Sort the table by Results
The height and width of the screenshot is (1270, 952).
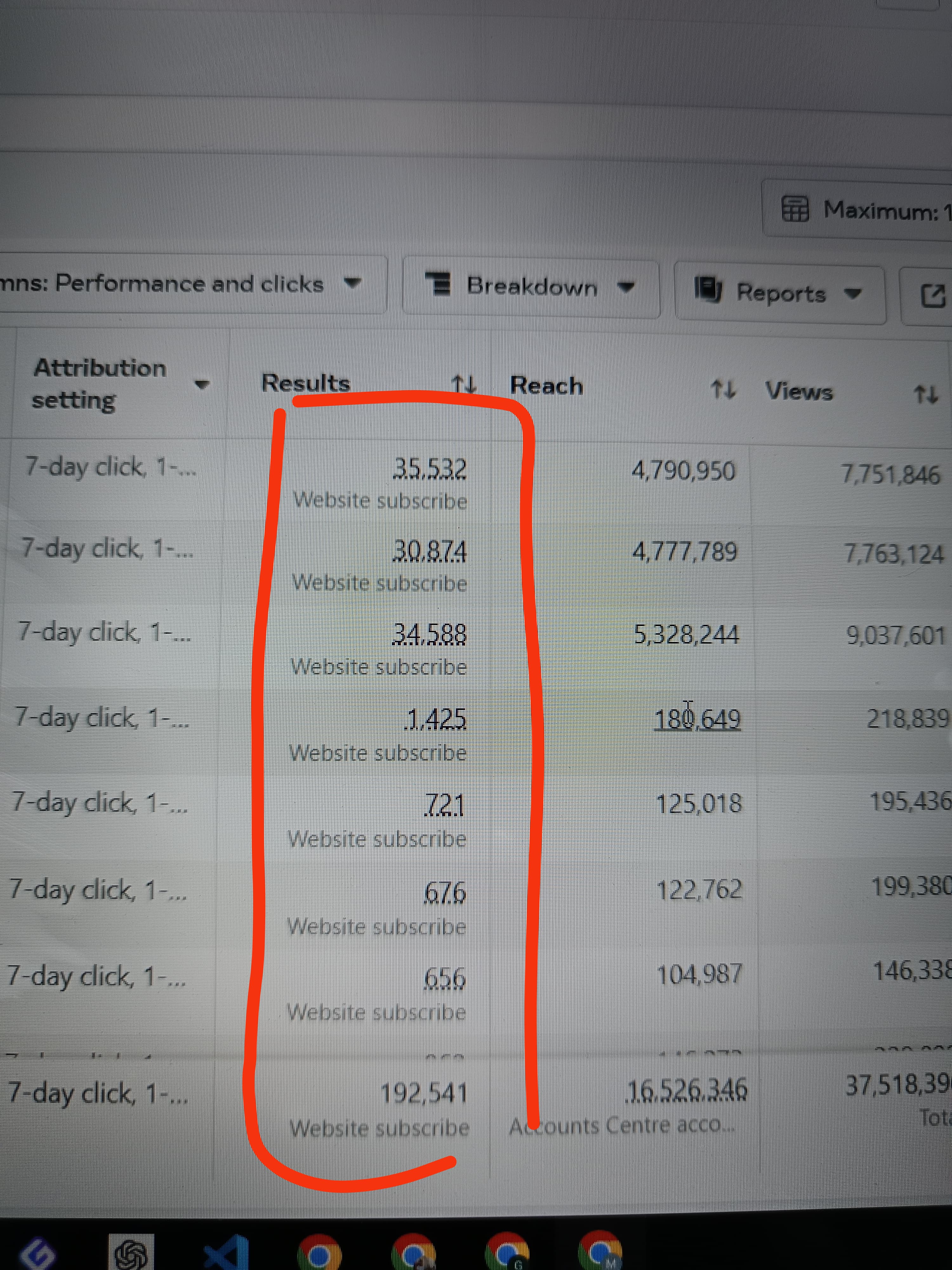(464, 384)
